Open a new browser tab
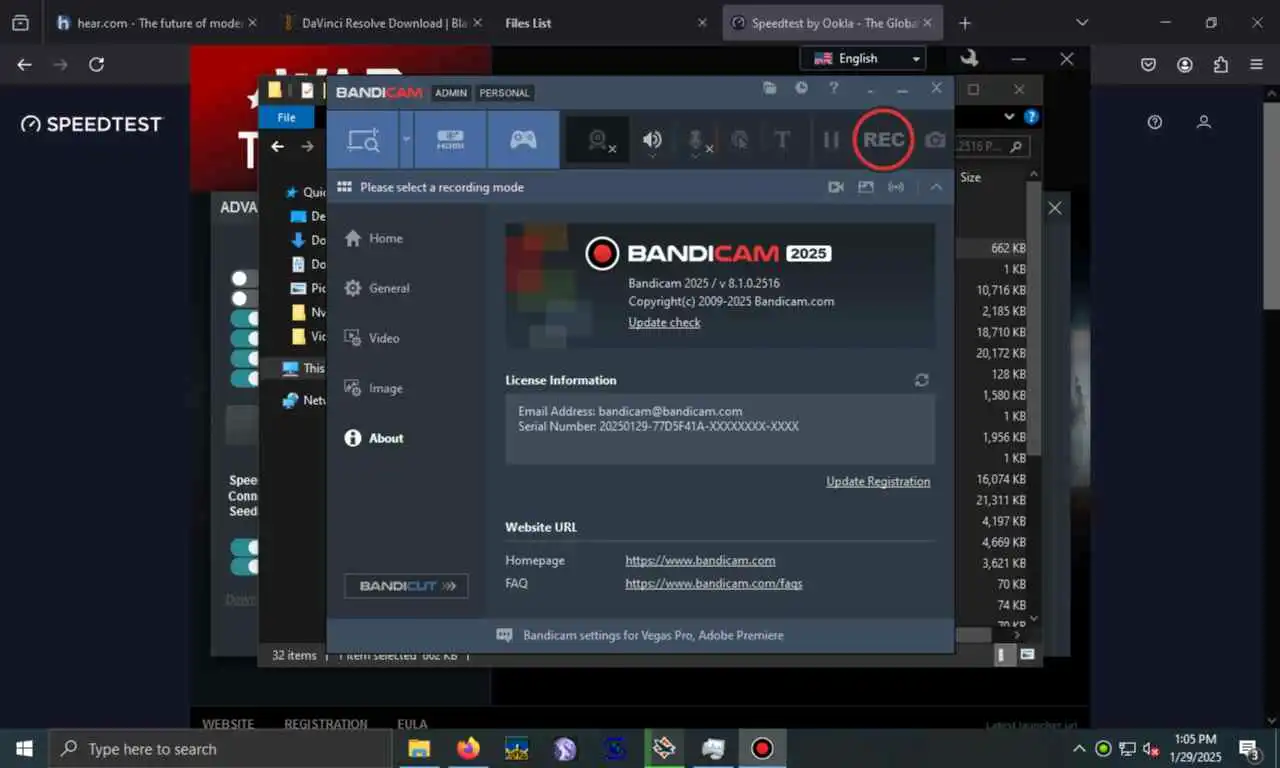 [964, 22]
